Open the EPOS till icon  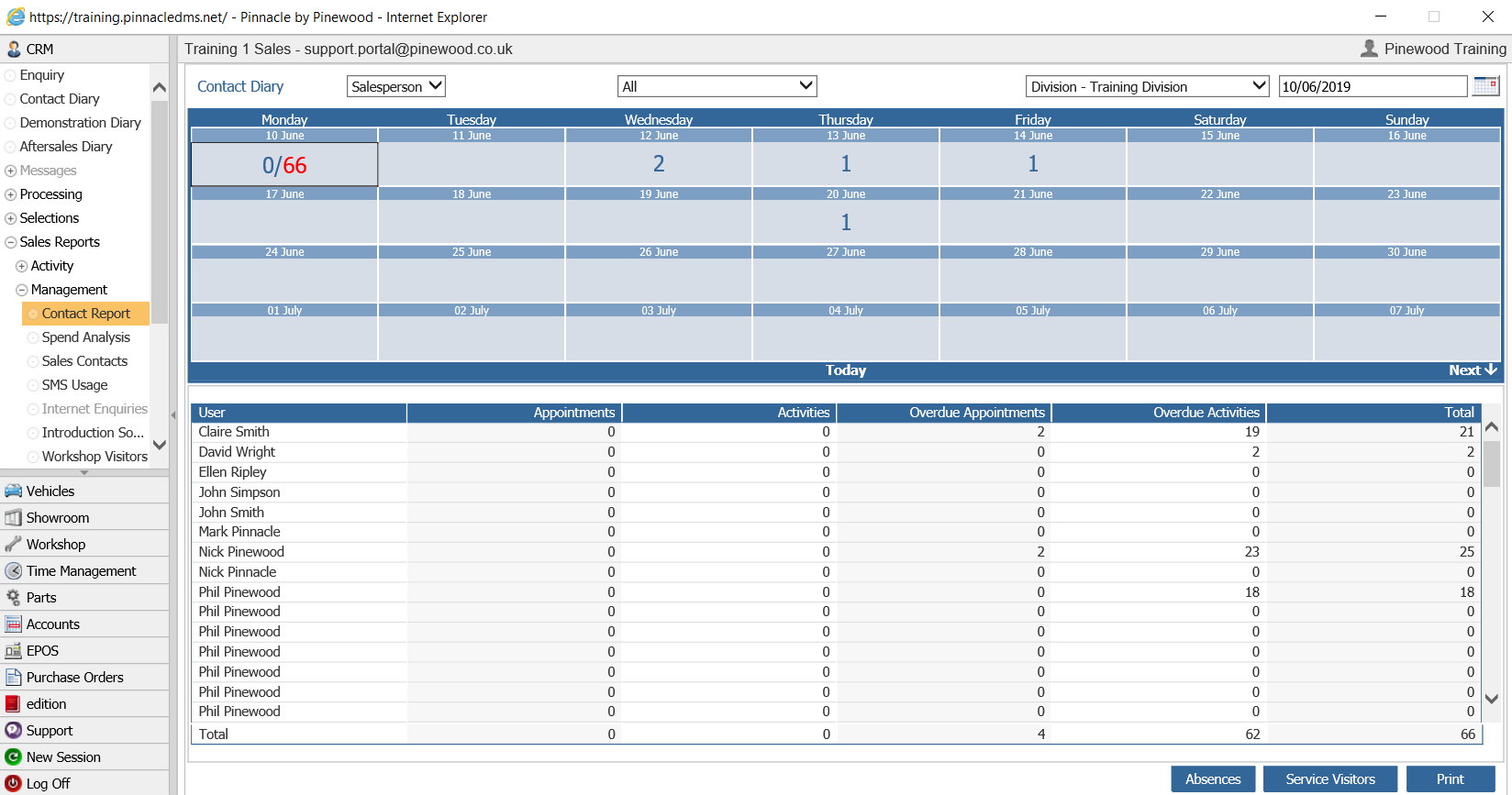(x=14, y=650)
